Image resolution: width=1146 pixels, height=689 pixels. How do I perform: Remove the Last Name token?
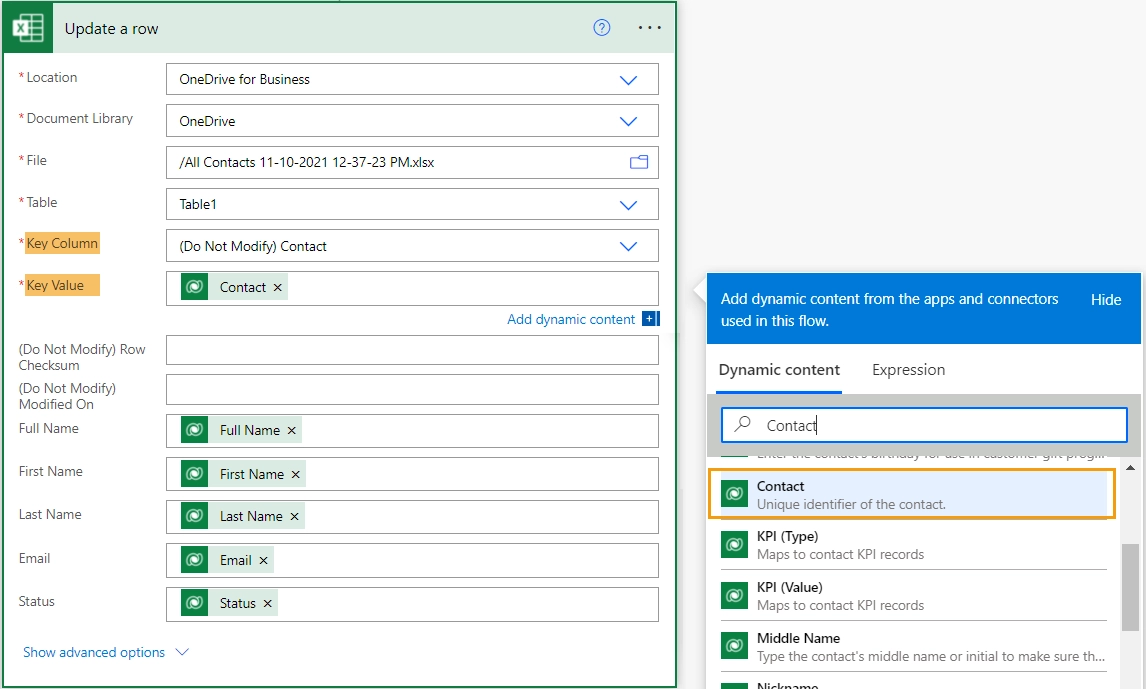click(295, 517)
